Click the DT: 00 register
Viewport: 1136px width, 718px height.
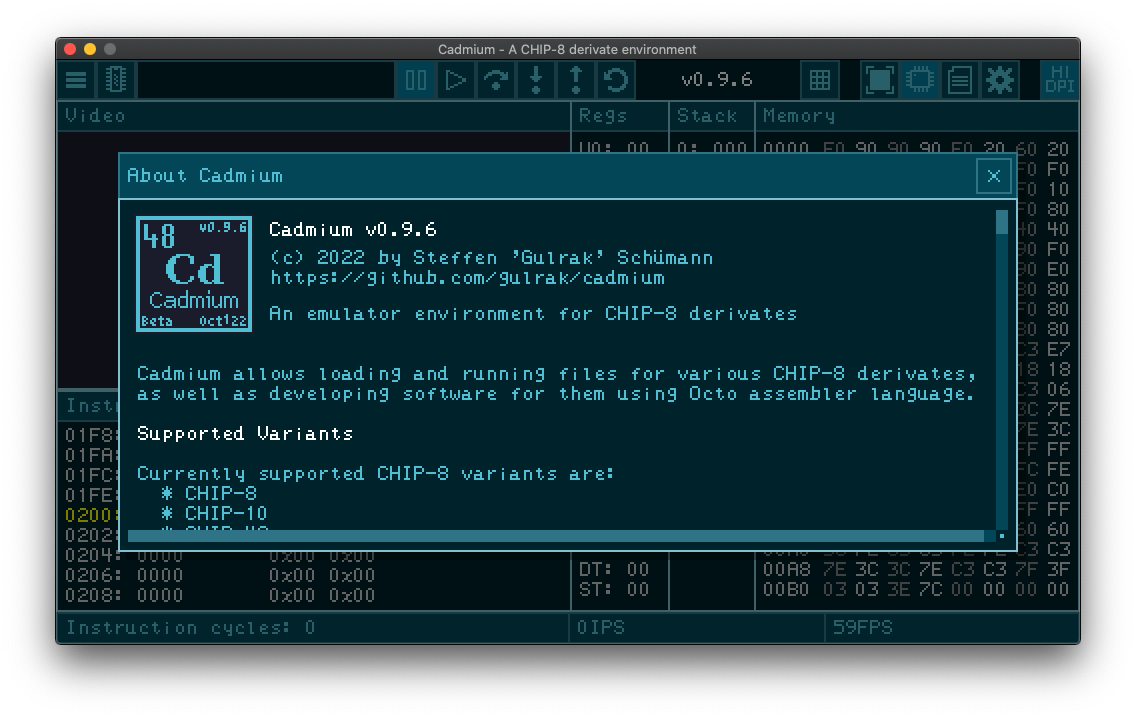click(614, 569)
